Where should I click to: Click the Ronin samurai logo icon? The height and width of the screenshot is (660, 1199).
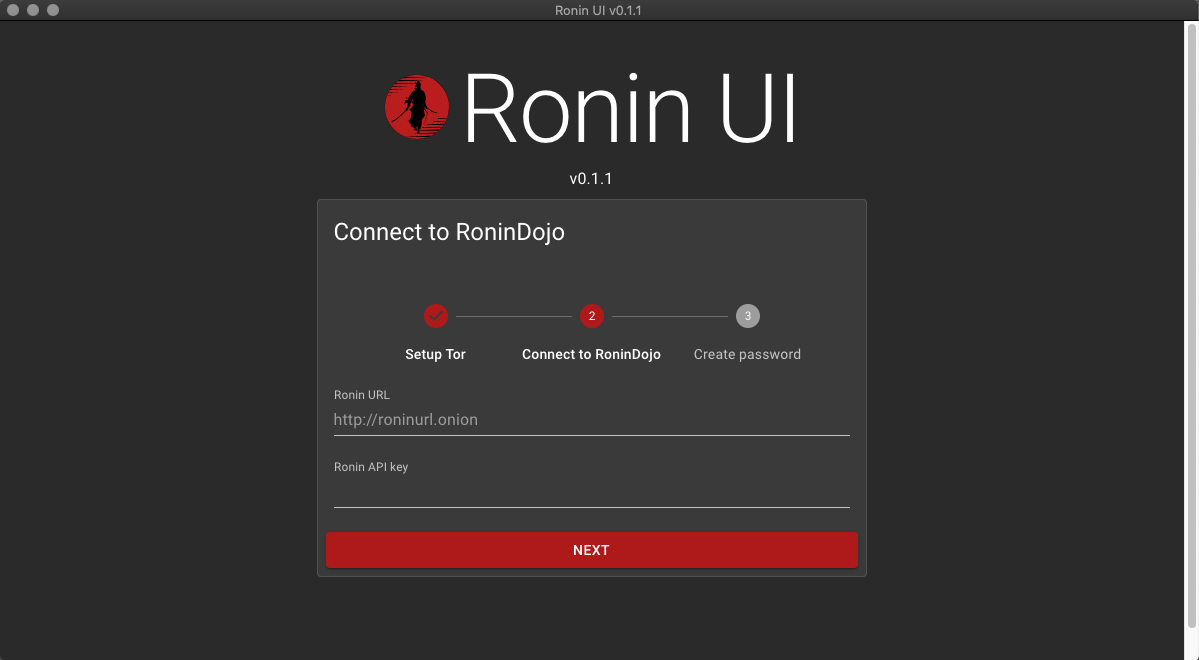click(x=417, y=107)
